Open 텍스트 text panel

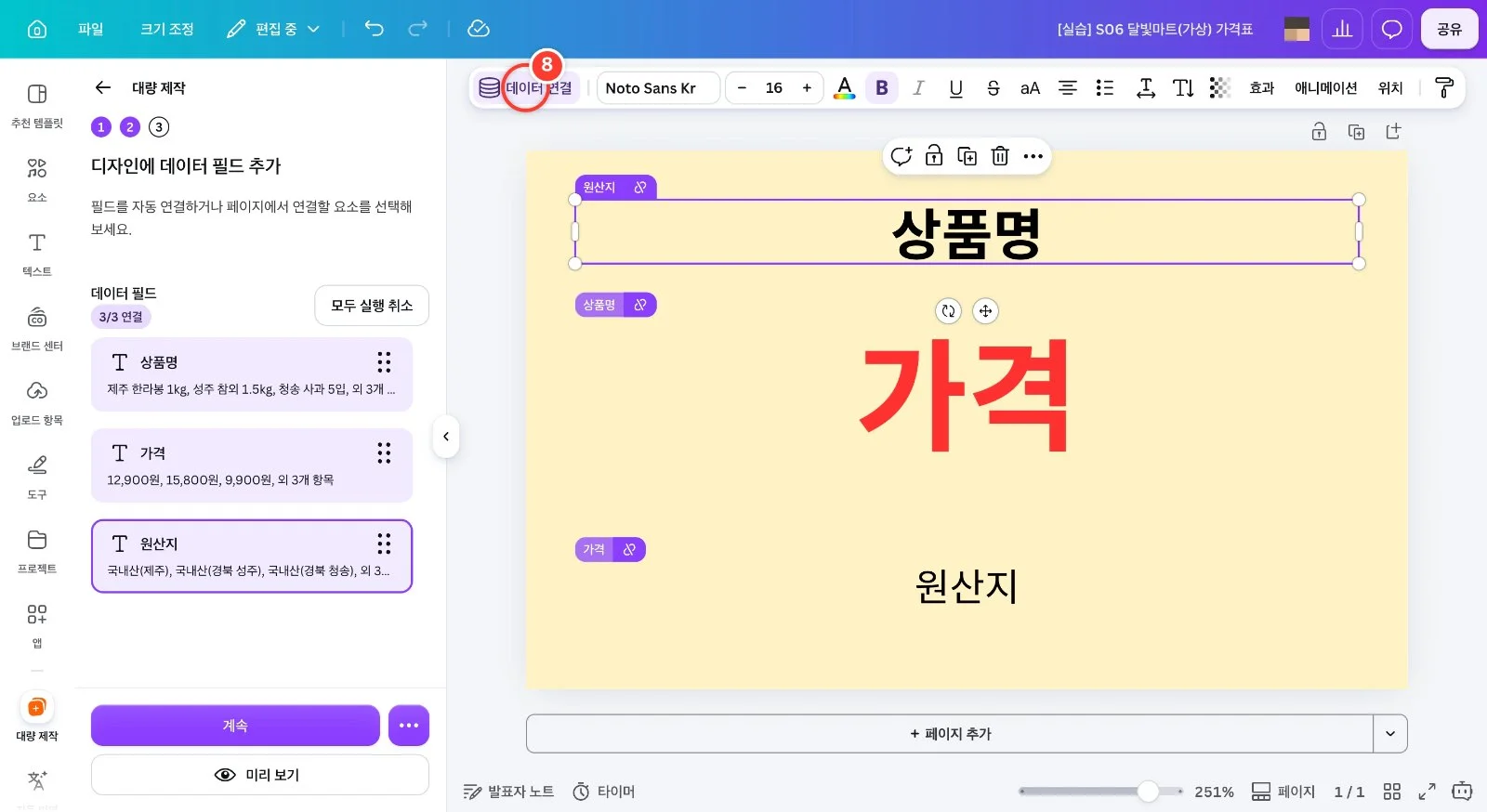point(37,254)
